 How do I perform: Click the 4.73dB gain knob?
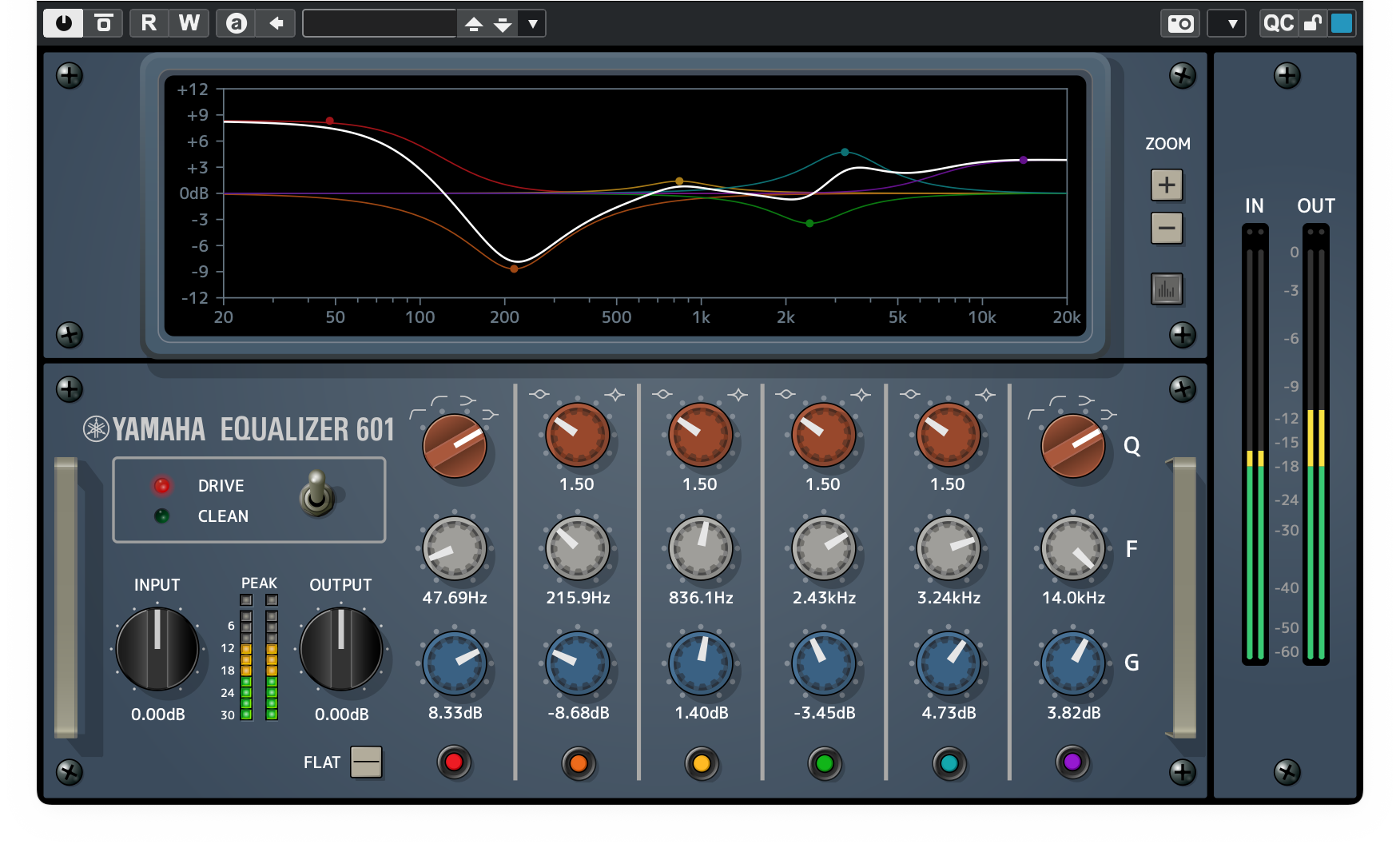pyautogui.click(x=949, y=663)
